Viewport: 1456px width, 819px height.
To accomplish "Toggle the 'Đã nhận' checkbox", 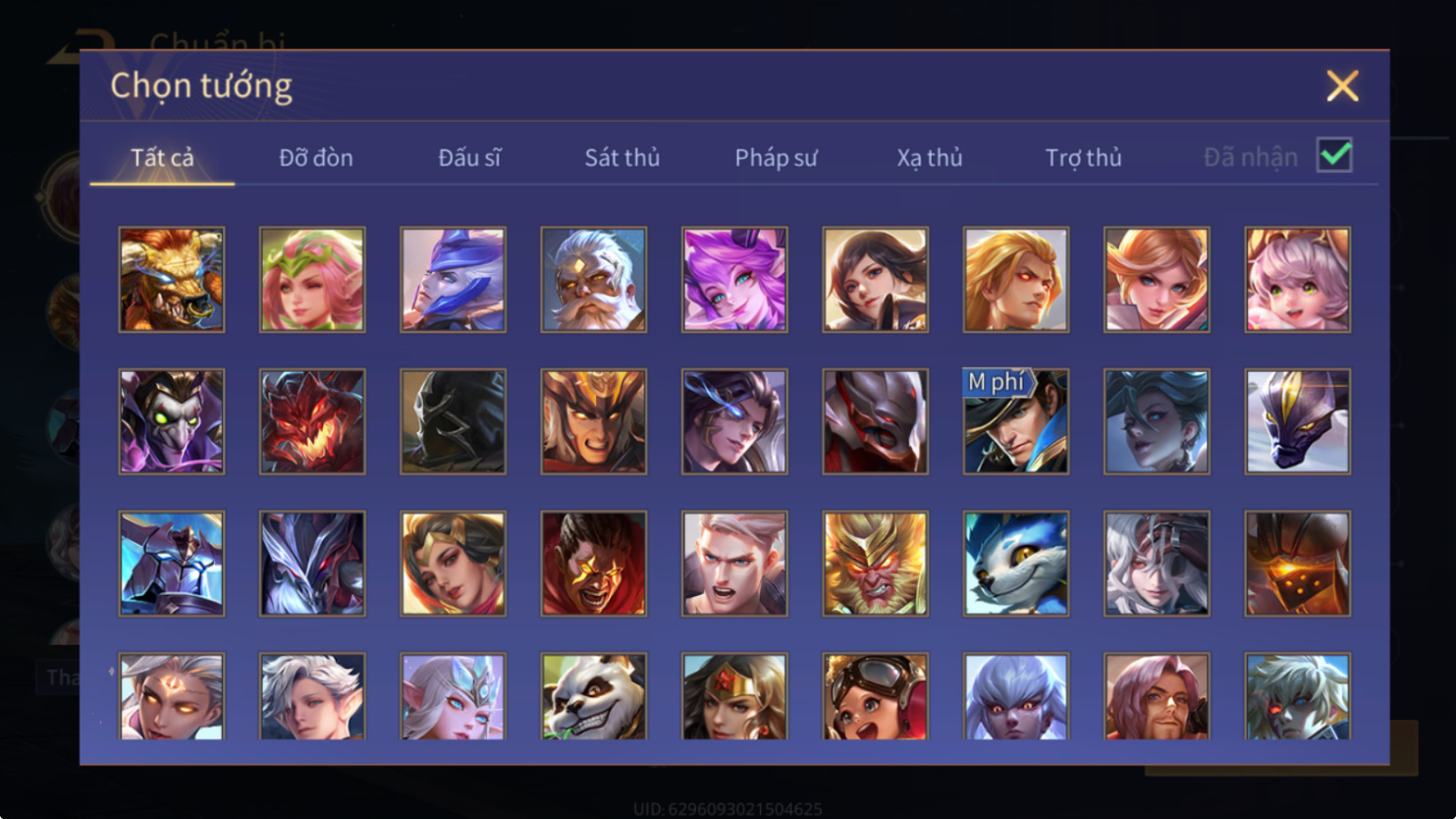I will (1334, 155).
